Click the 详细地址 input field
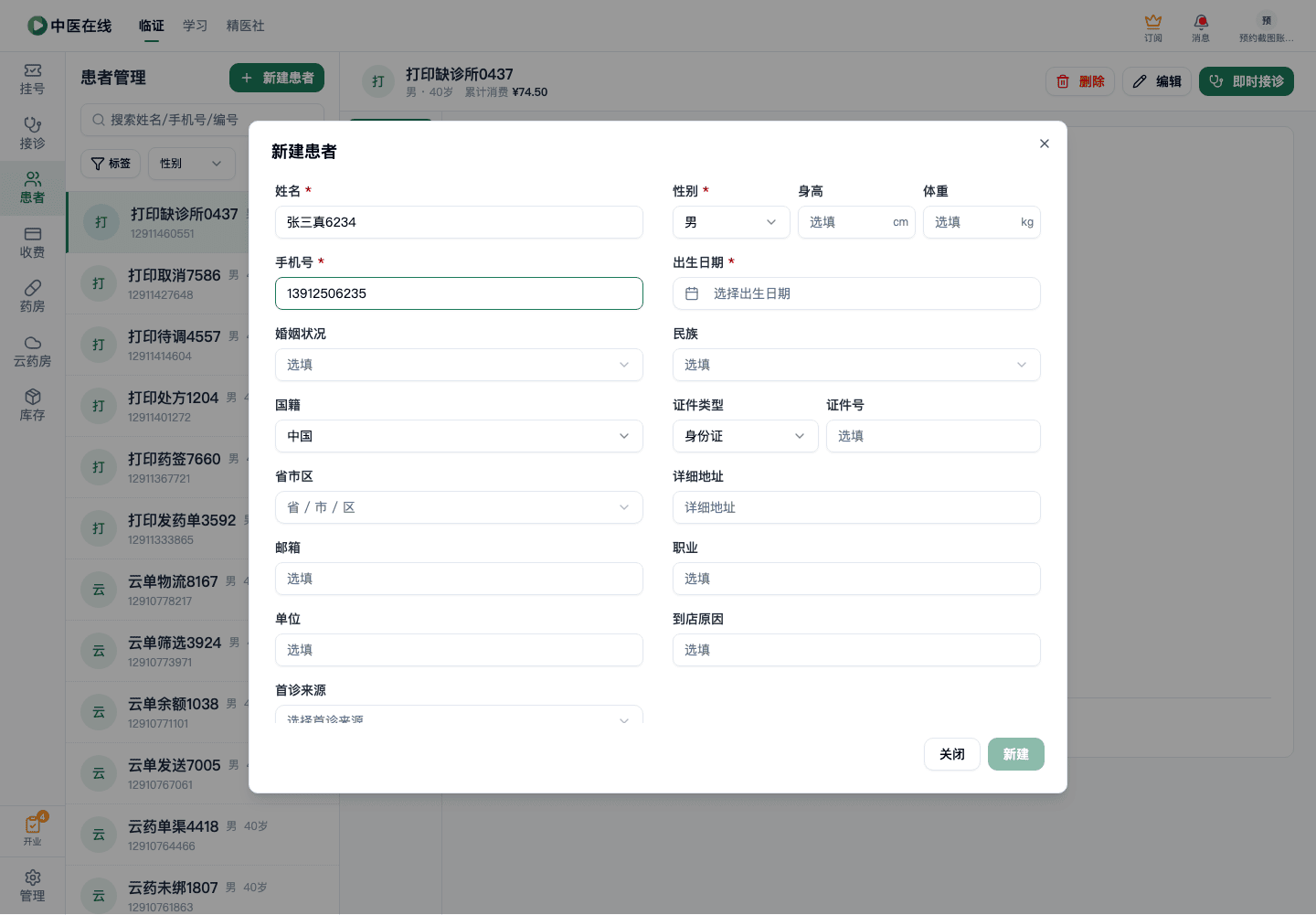This screenshot has height=915, width=1316. pyautogui.click(x=856, y=507)
